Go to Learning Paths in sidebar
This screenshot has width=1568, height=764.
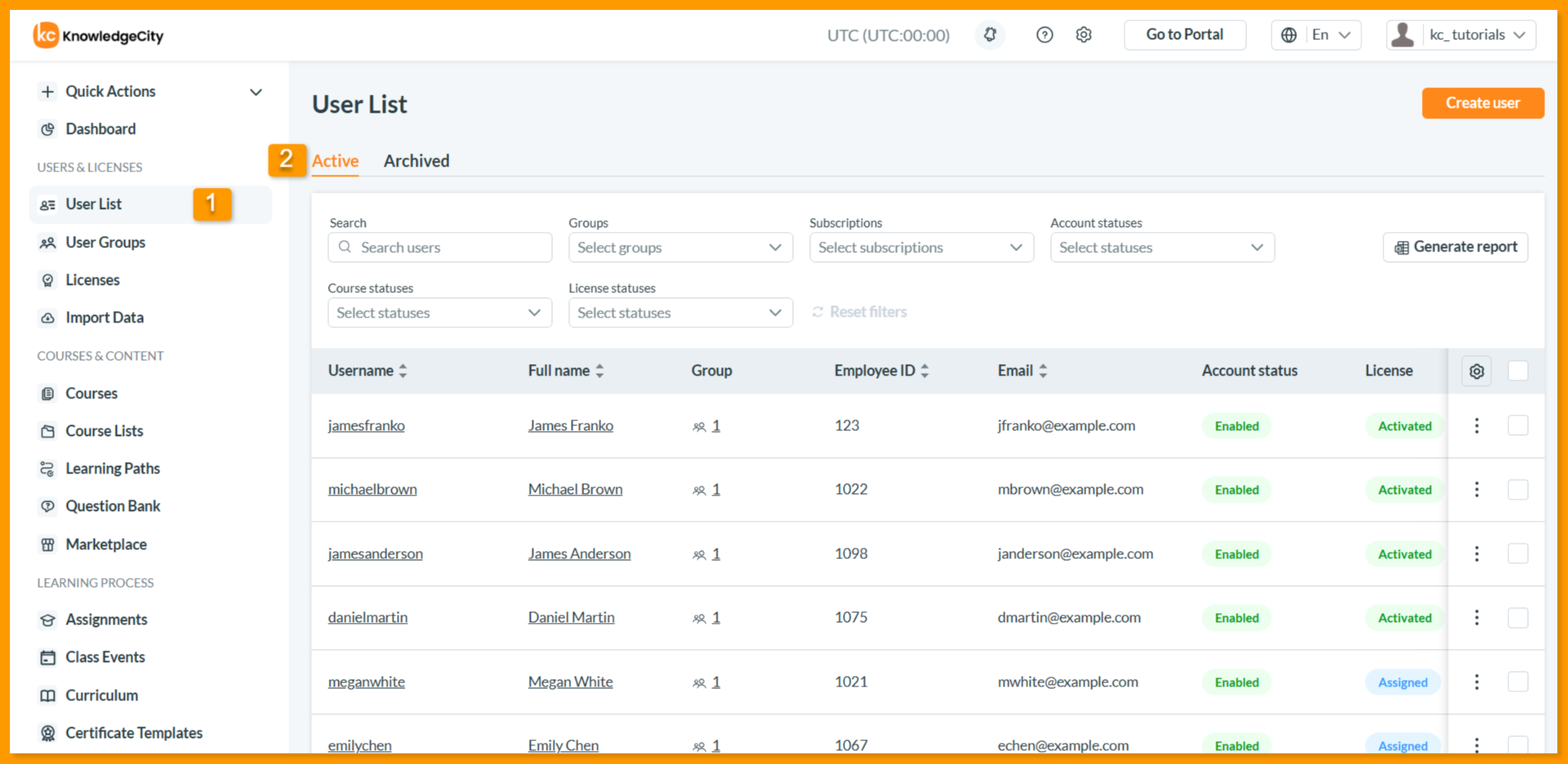[x=113, y=469]
